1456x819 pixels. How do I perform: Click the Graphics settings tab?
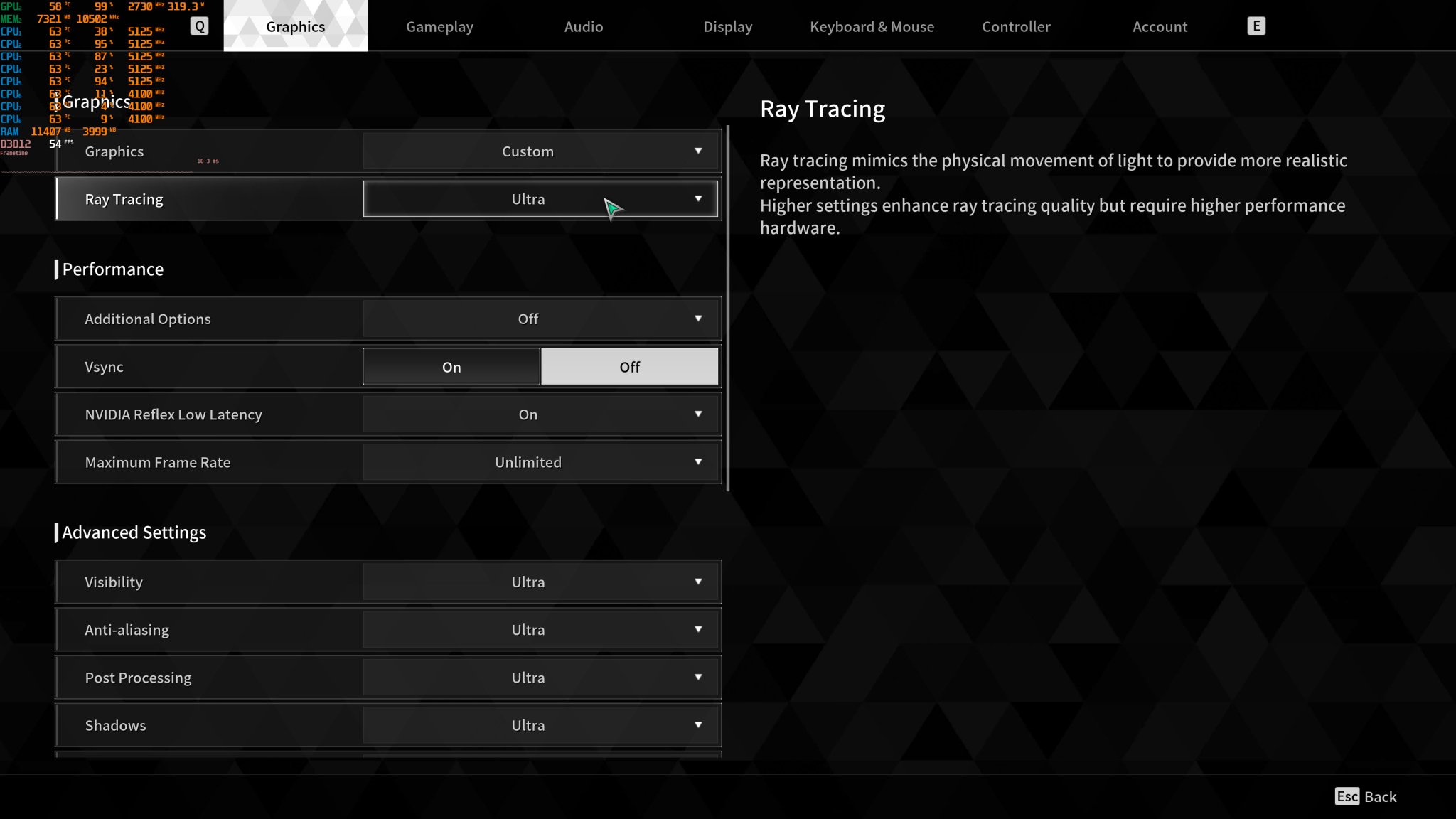296,25
